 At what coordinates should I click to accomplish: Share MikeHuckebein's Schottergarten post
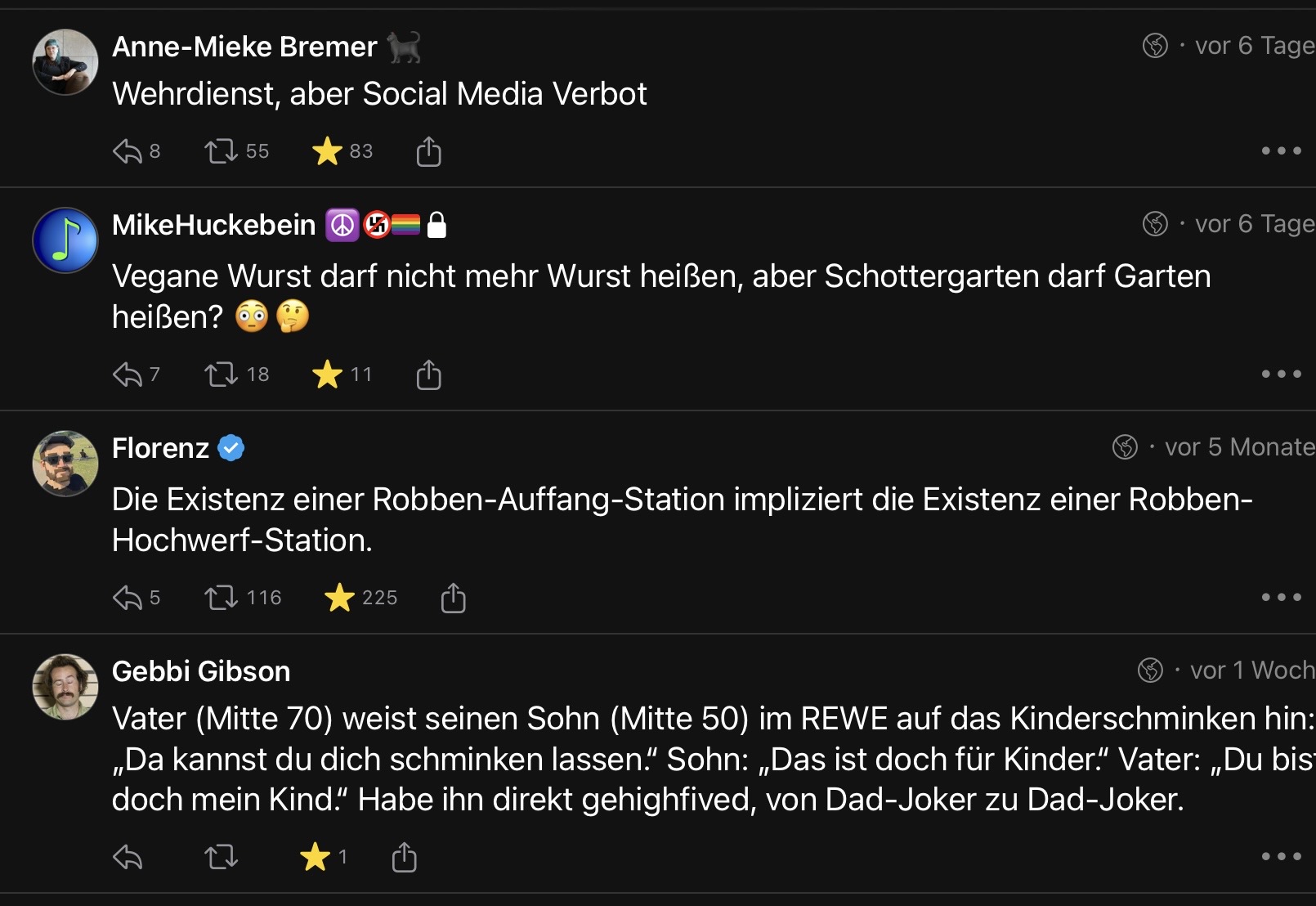(x=428, y=375)
